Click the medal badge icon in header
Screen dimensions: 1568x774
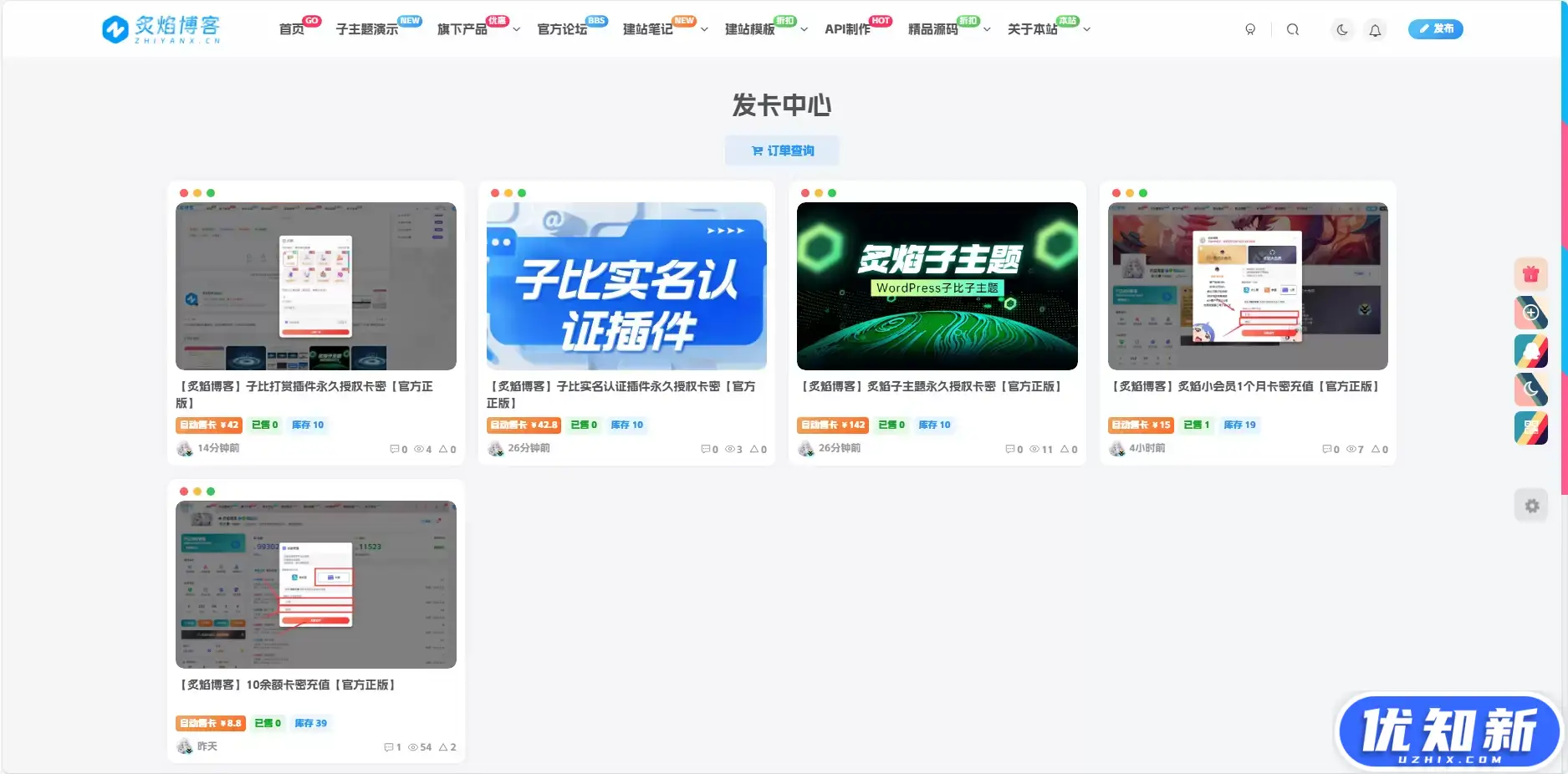click(1250, 29)
